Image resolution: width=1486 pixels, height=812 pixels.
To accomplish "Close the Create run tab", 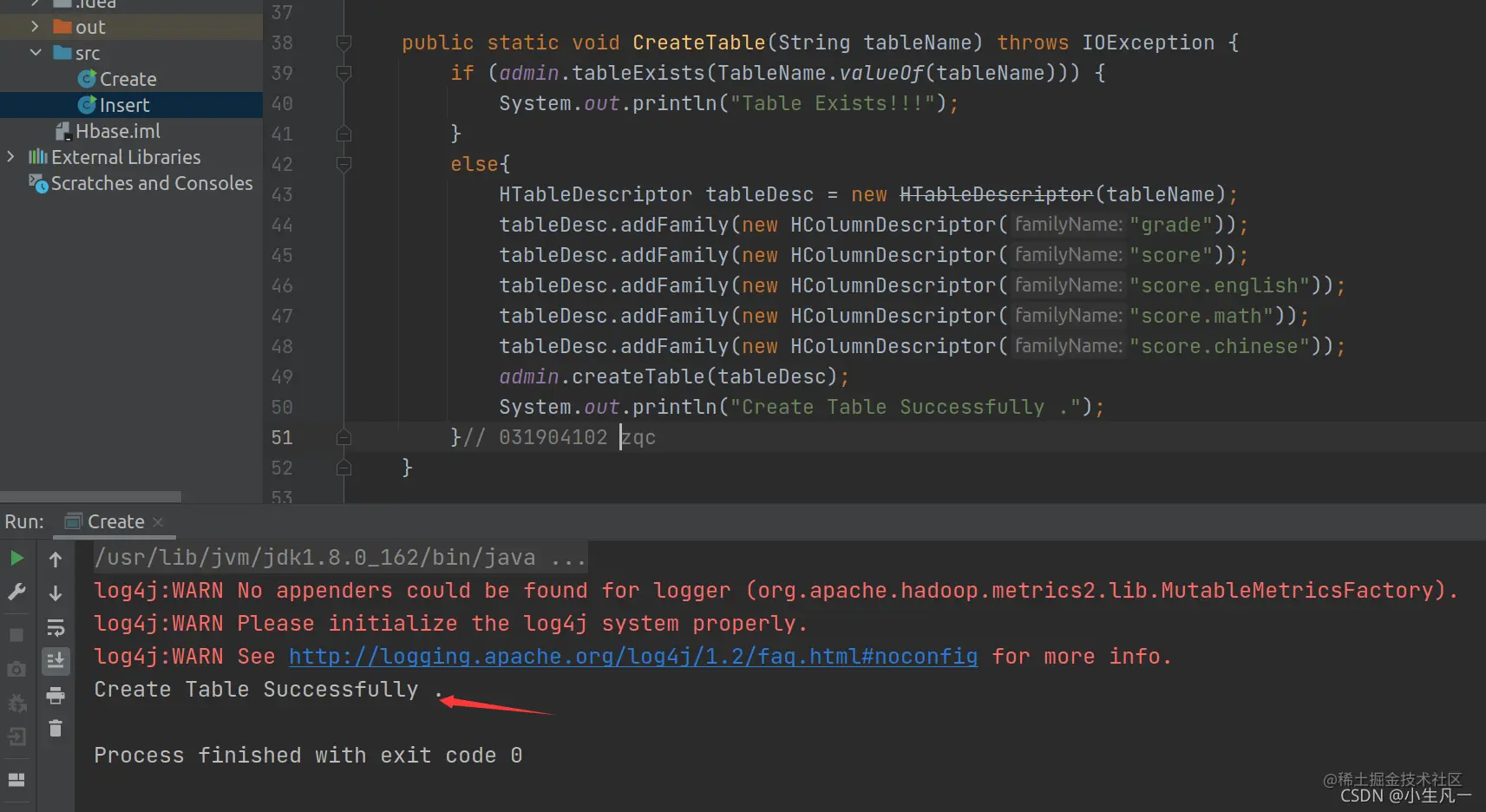I will click(158, 521).
